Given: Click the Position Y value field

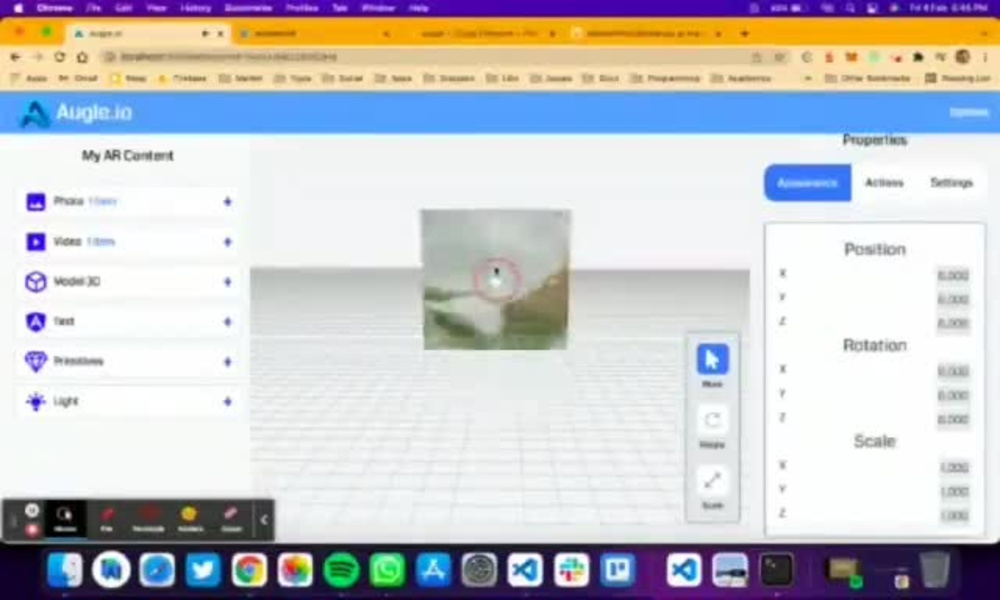Looking at the screenshot, I should coord(953,300).
